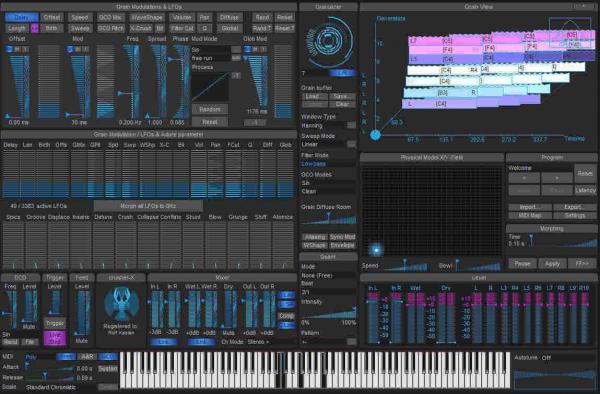Select the Sweep modulation tab
The image size is (600, 394).
click(80, 28)
